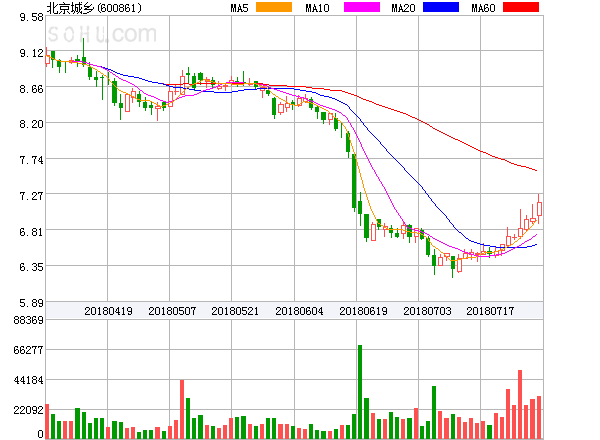Click the MA10 legend label
The width and height of the screenshot is (600, 440).
click(317, 8)
